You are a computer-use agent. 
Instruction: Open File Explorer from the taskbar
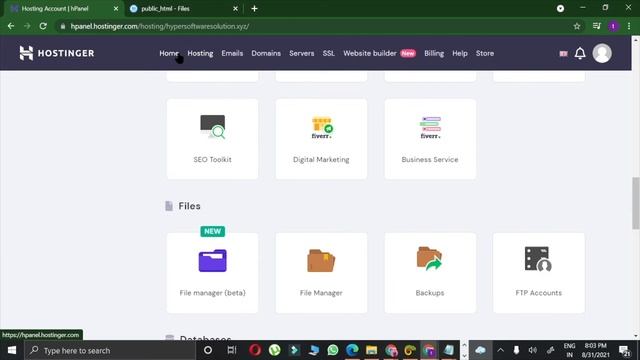coord(371,350)
